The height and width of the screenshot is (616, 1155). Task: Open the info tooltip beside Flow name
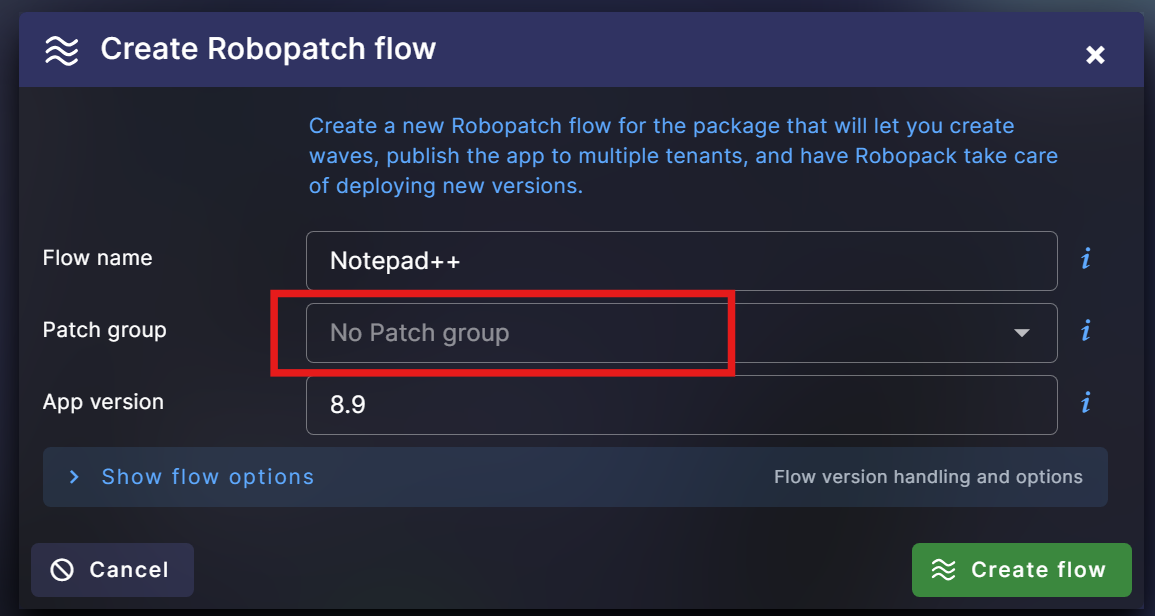(1084, 259)
